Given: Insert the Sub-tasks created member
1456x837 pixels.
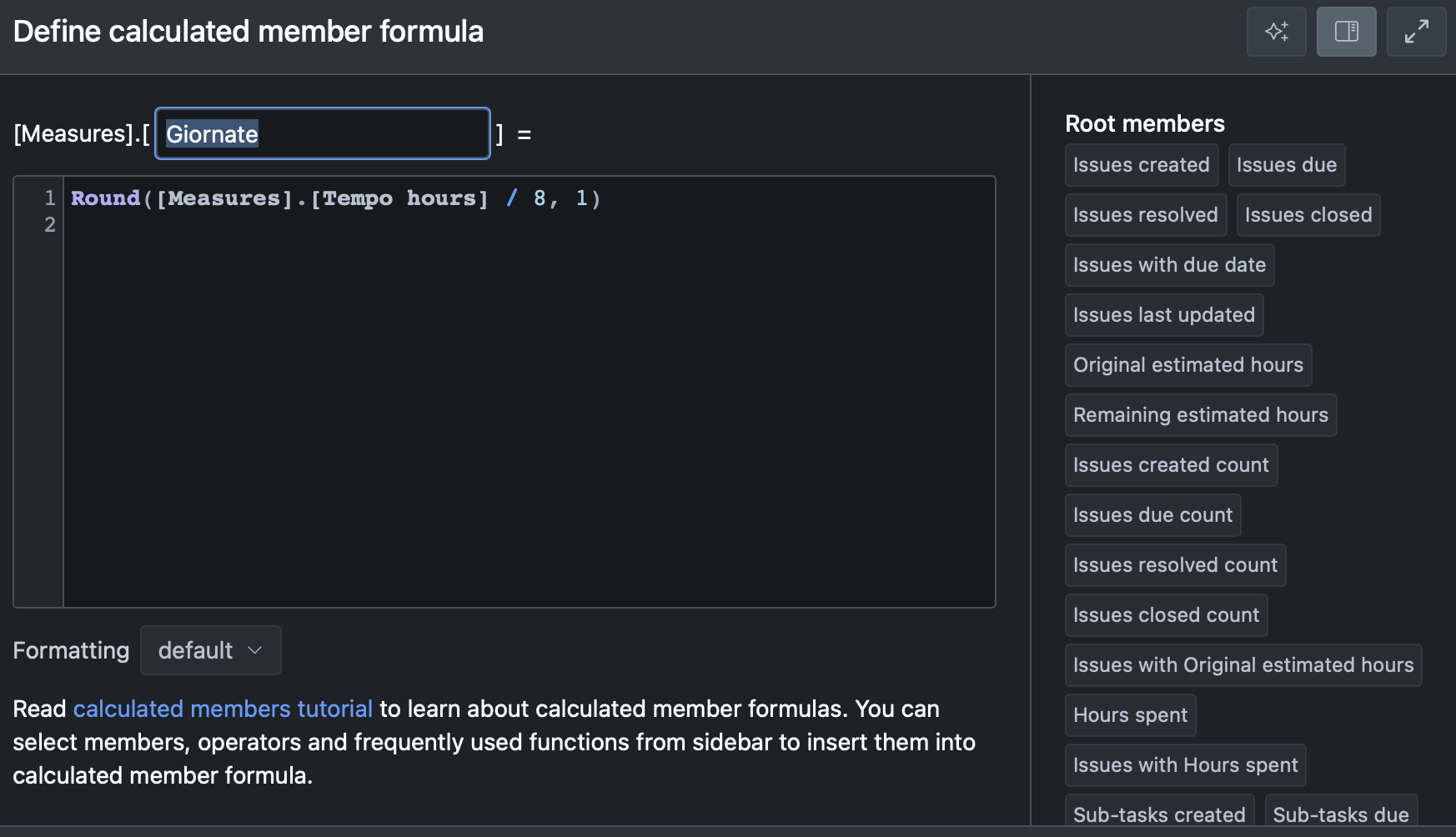Looking at the screenshot, I should 1158,814.
